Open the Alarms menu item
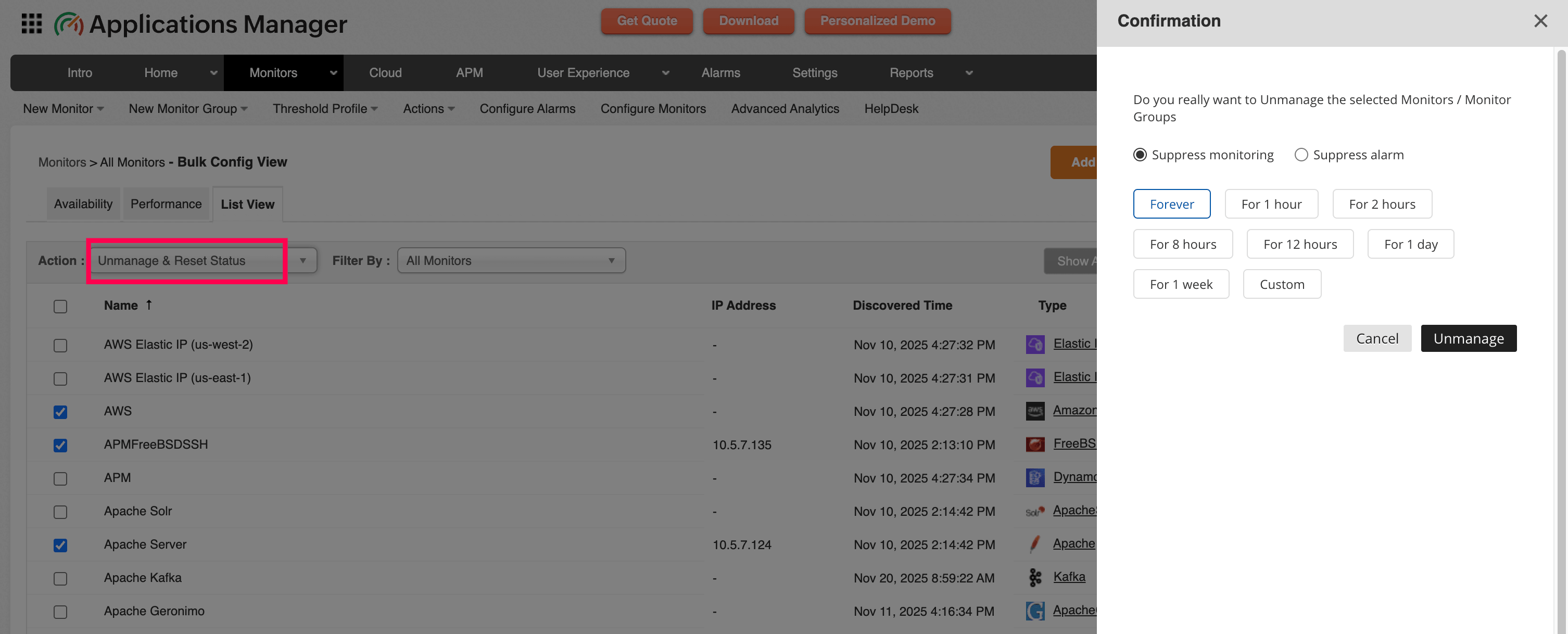1568x634 pixels. [x=720, y=73]
